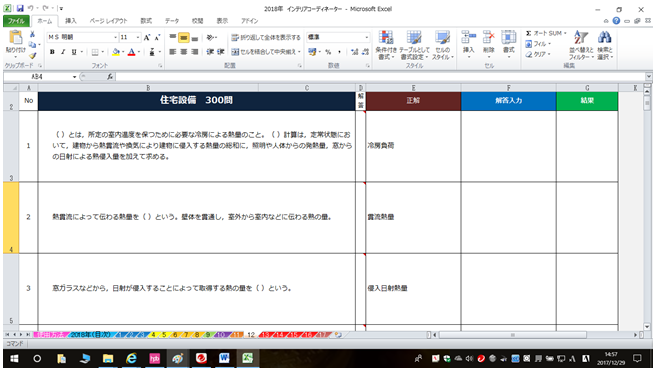Open the font color red swatch
This screenshot has width=654, height=370.
pyautogui.click(x=131, y=52)
